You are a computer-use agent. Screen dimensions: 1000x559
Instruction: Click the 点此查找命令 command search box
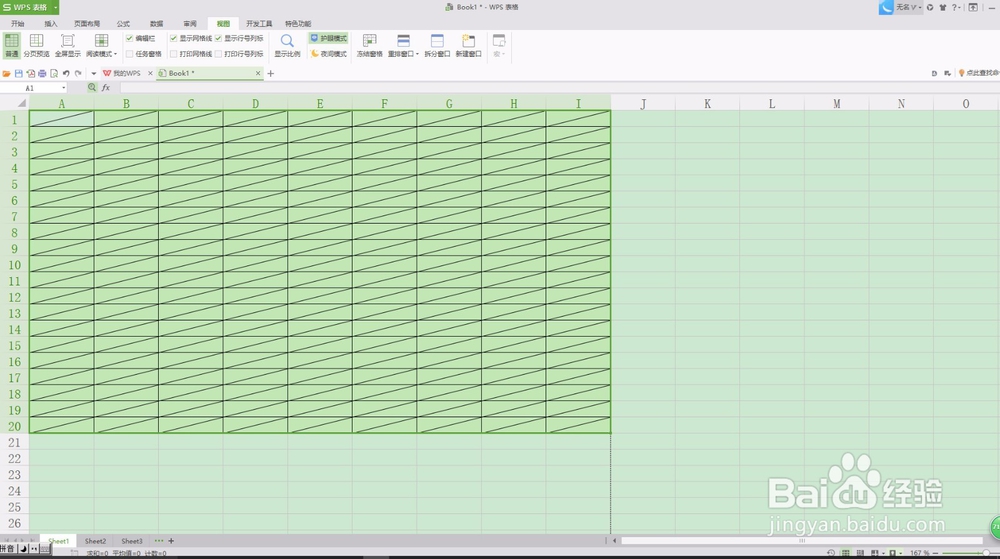tap(979, 73)
